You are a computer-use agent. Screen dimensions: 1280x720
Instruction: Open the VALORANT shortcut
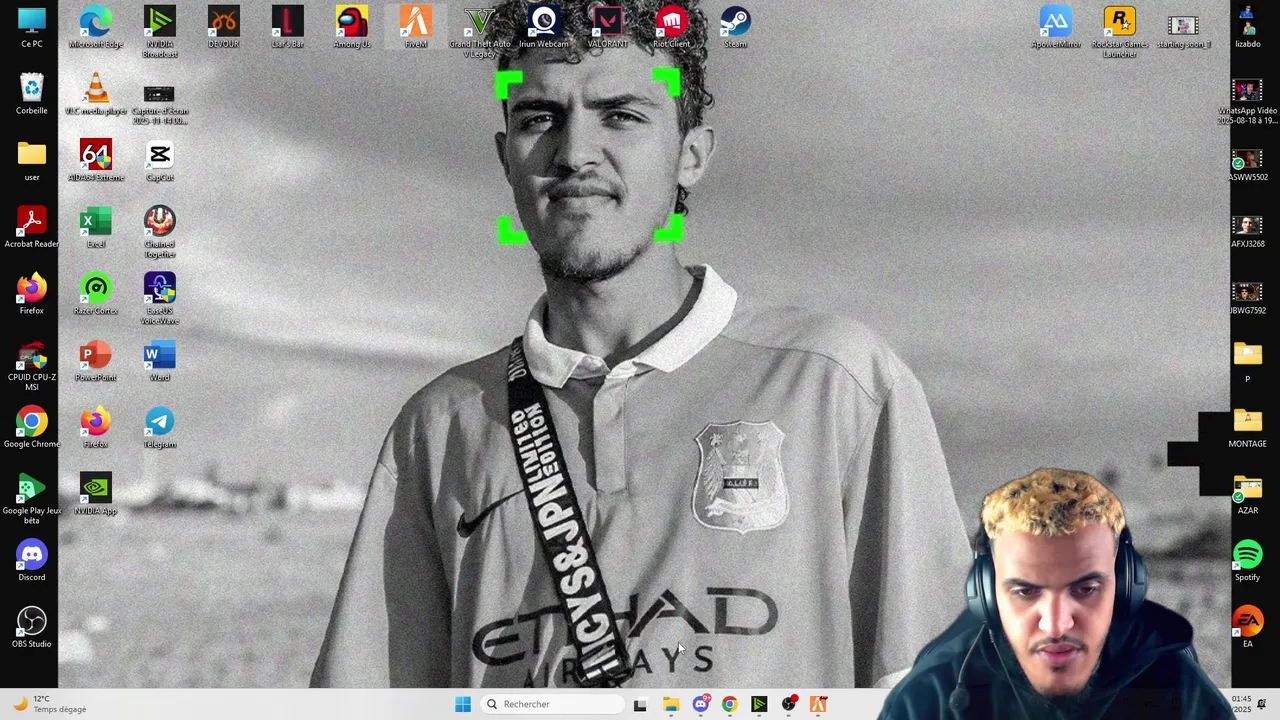(607, 27)
